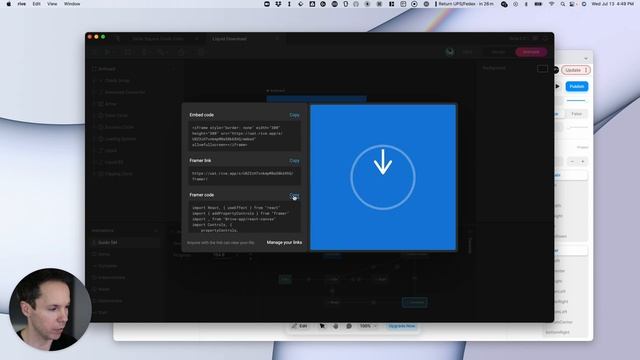Click the comment icon in bottom toolbar
The height and width of the screenshot is (360, 640).
pos(349,326)
